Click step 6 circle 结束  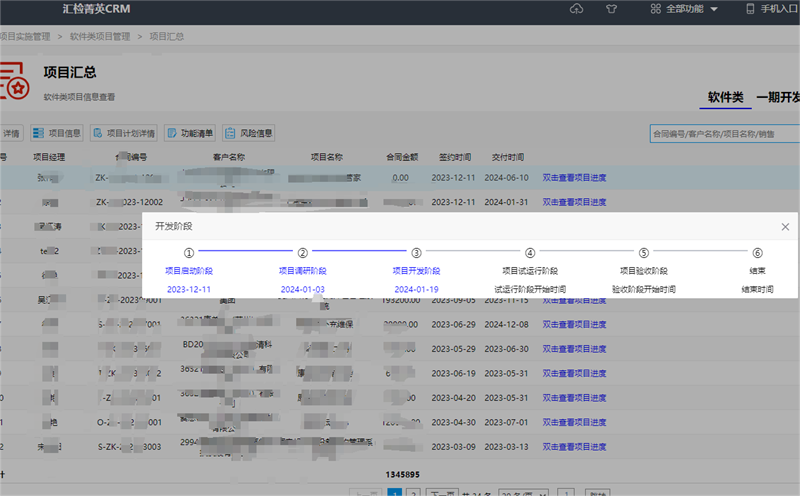pyautogui.click(x=757, y=253)
